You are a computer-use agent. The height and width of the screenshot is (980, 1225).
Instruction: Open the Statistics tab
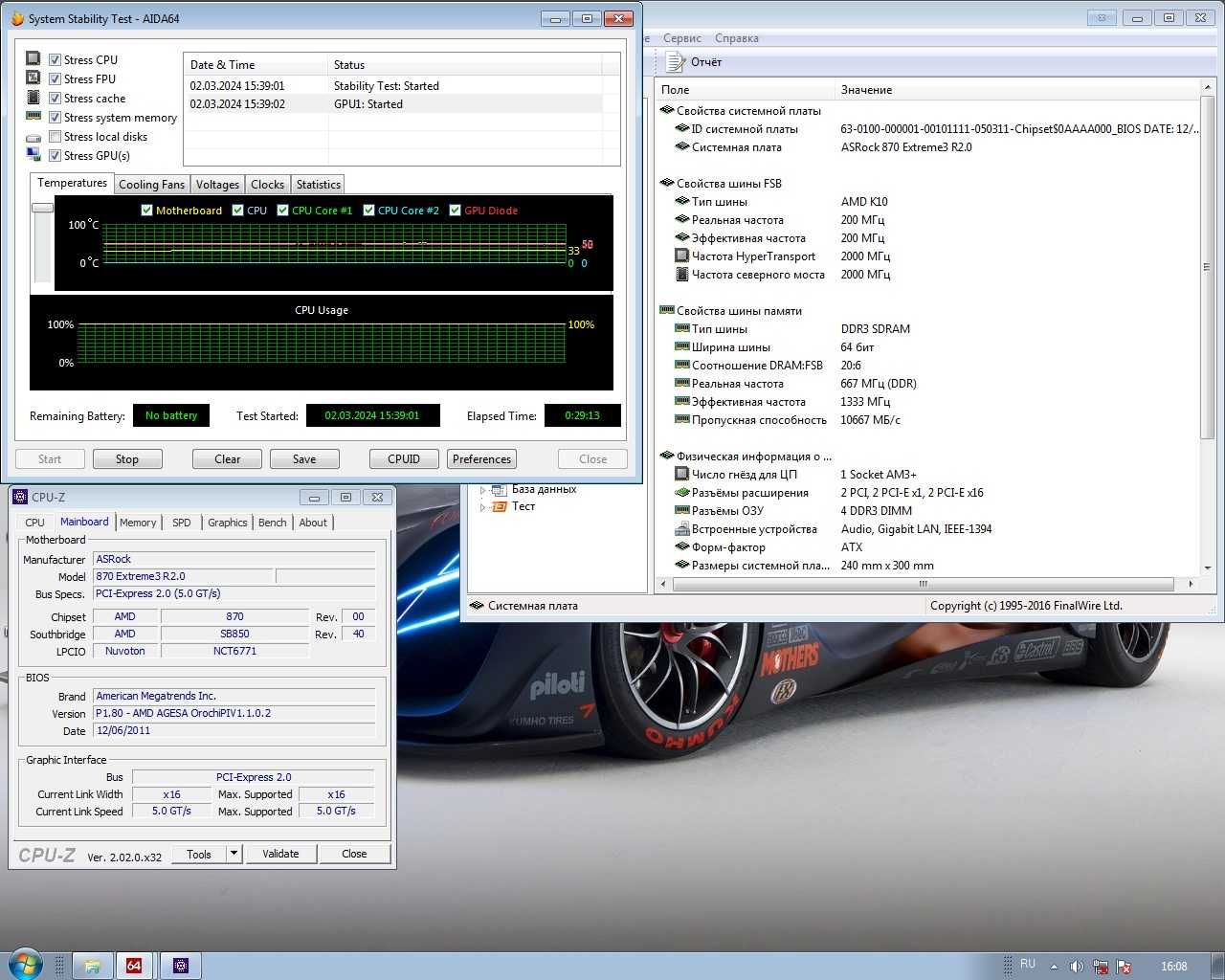tap(318, 185)
